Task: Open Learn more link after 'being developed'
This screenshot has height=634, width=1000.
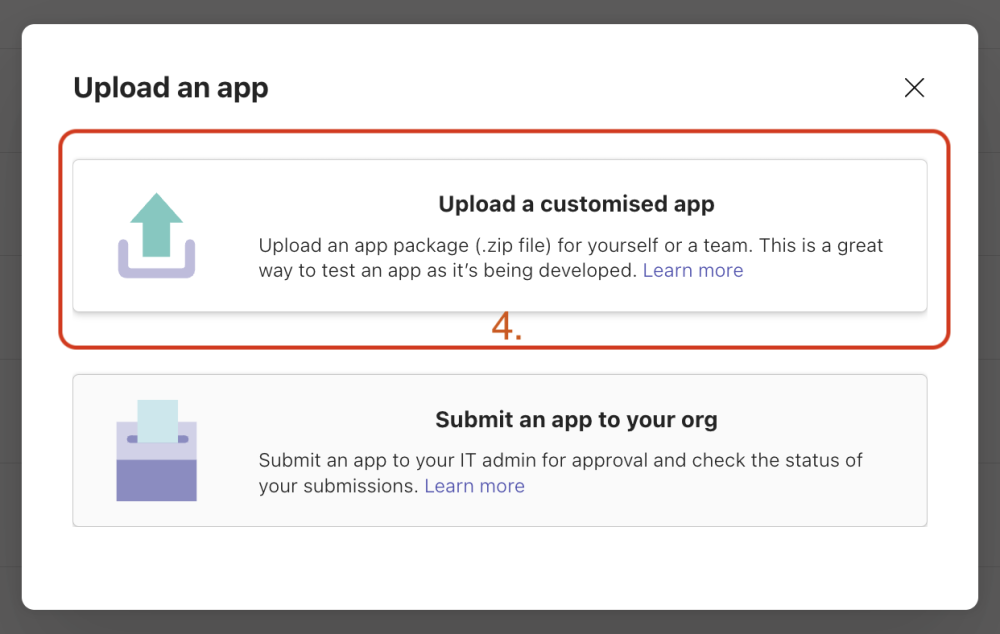Action: tap(693, 270)
